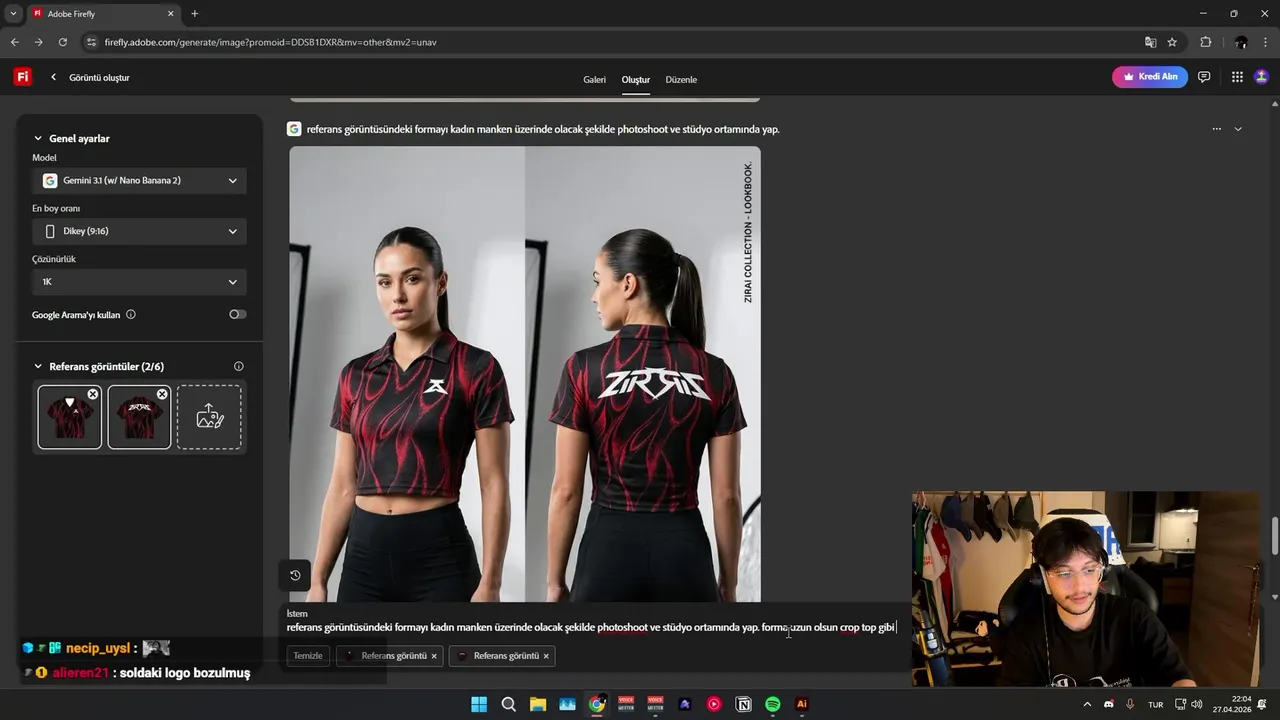Collapse the Genel ayarlar section
This screenshot has height=720, width=1280.
coord(38,139)
